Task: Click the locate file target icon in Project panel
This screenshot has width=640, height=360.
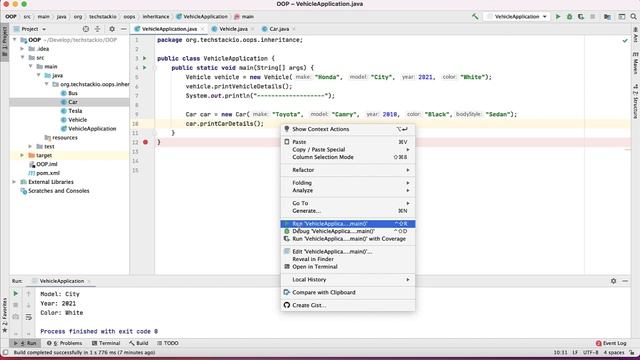Action: 86,29
